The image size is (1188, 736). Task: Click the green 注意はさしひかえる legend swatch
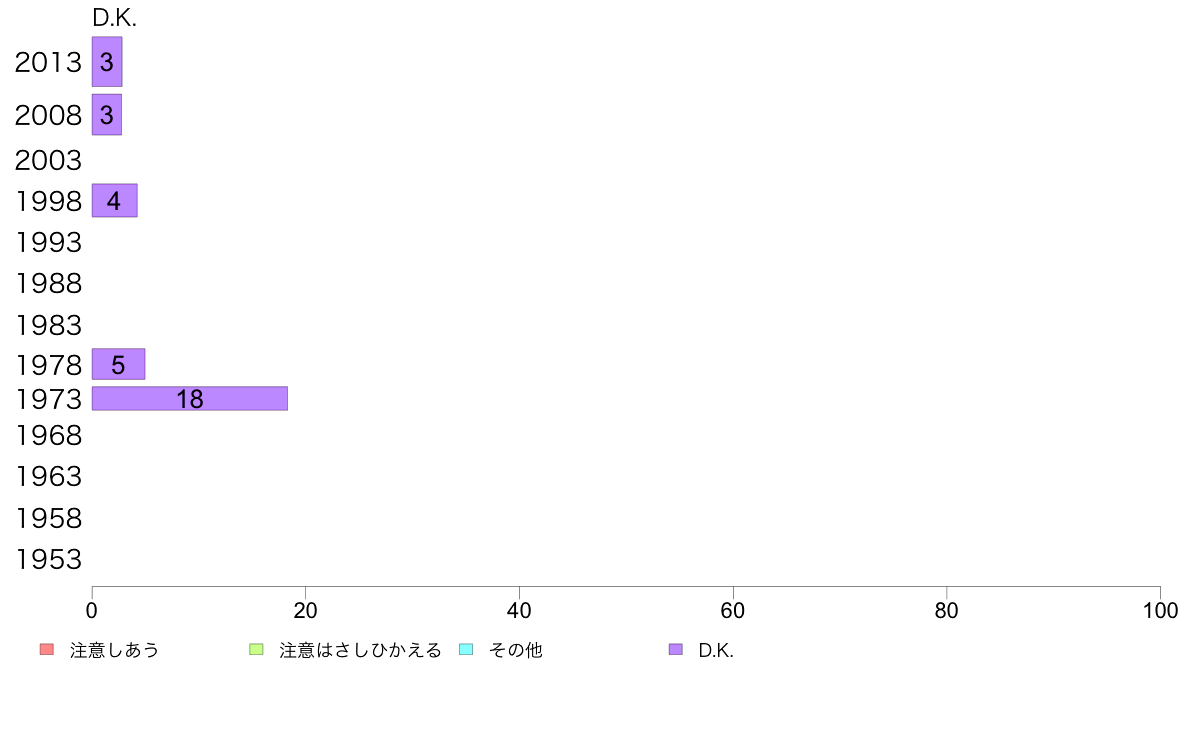pos(256,650)
